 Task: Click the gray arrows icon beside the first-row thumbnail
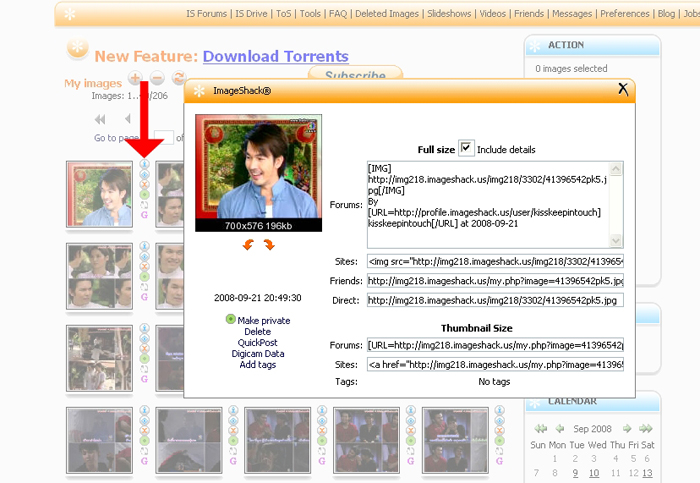pyautogui.click(x=144, y=205)
